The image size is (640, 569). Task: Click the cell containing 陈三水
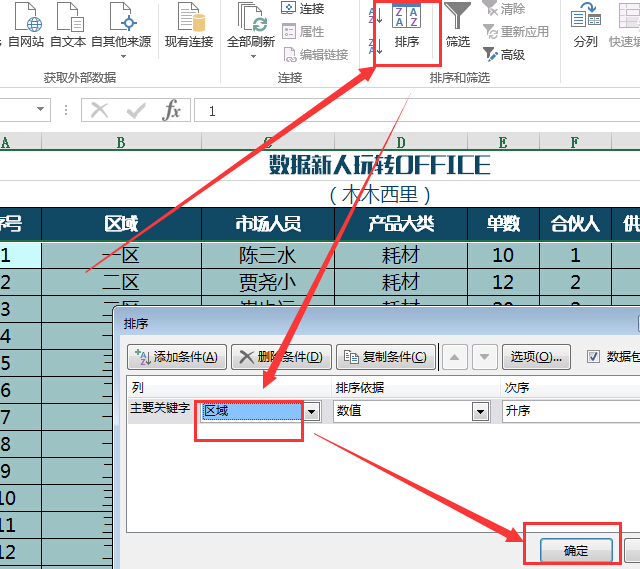[268, 256]
